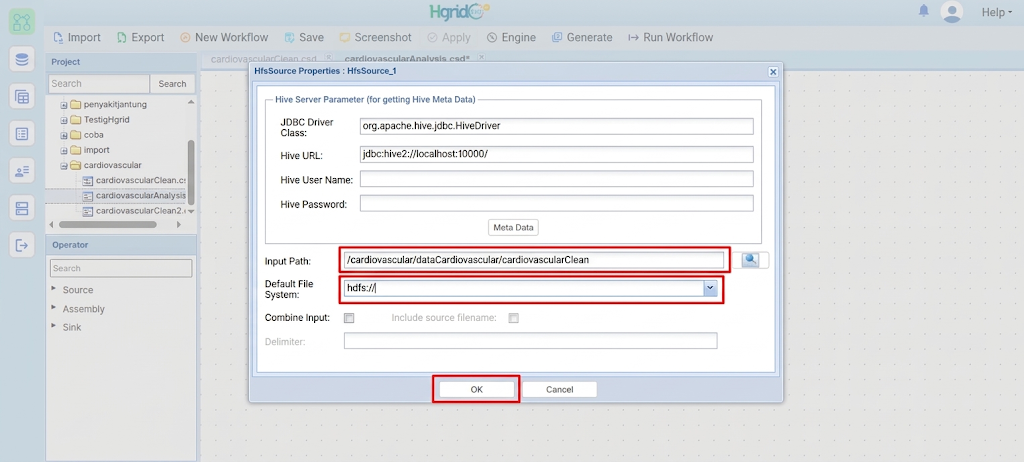Open the workflow designer sidebar icon
The width and height of the screenshot is (1024, 462).
click(x=22, y=22)
